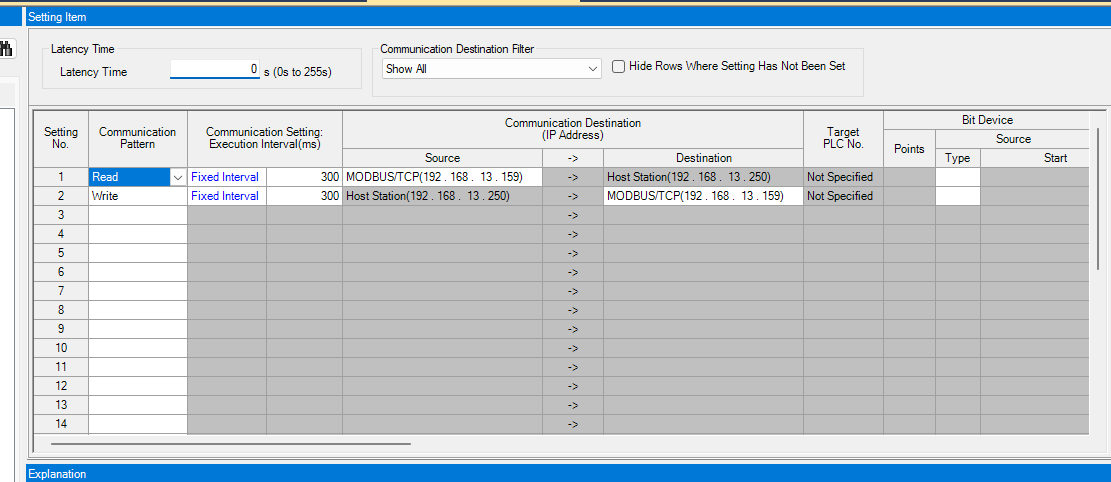Click the Communication Pattern cell in row 9
Viewport: 1111px width, 482px height.
click(137, 329)
